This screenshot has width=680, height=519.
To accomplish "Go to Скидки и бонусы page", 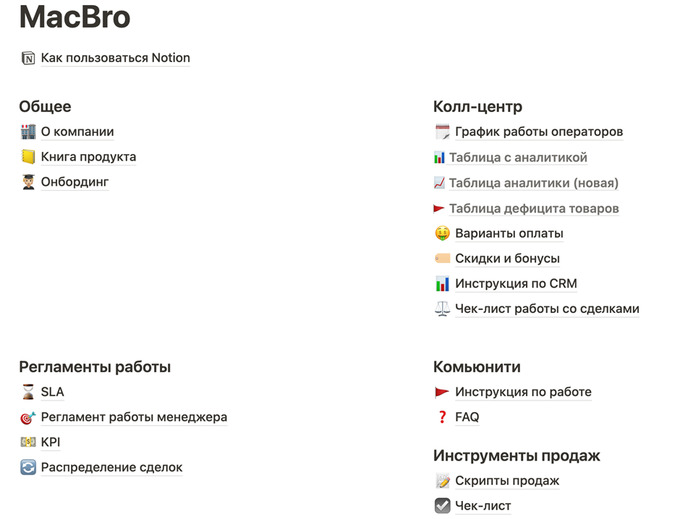I will (x=507, y=258).
